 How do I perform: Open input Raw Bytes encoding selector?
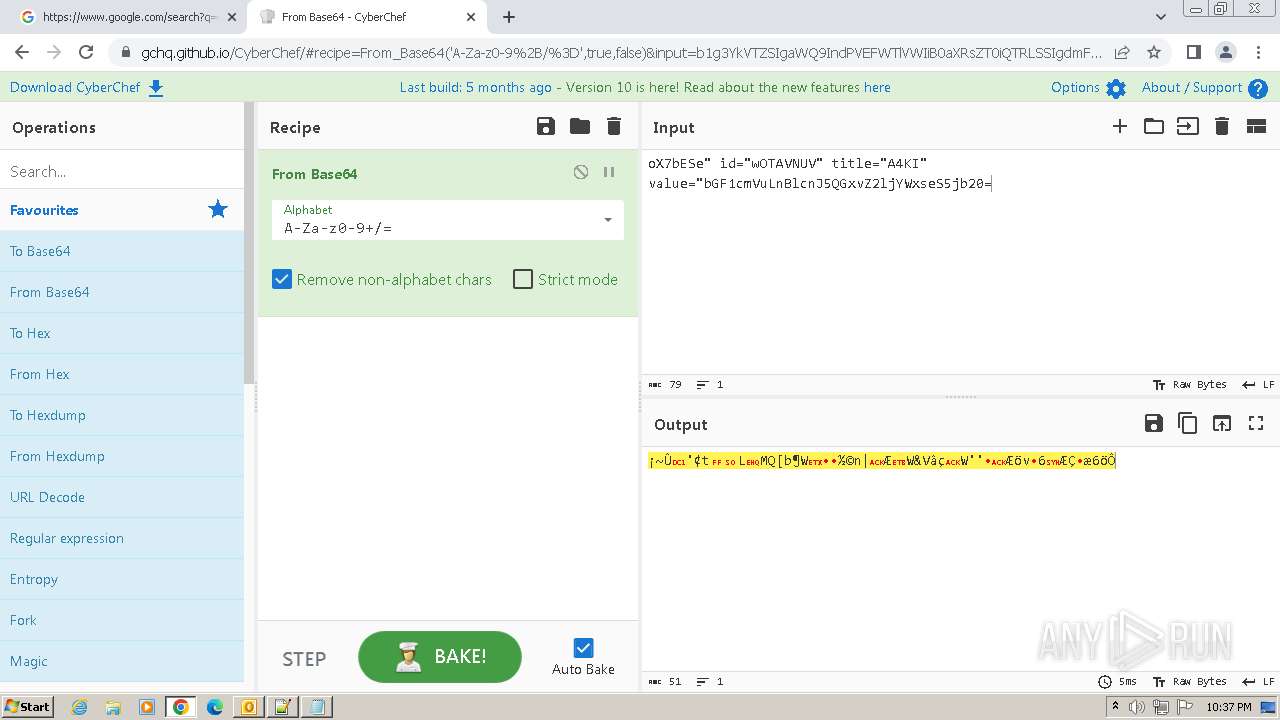[x=1189, y=384]
